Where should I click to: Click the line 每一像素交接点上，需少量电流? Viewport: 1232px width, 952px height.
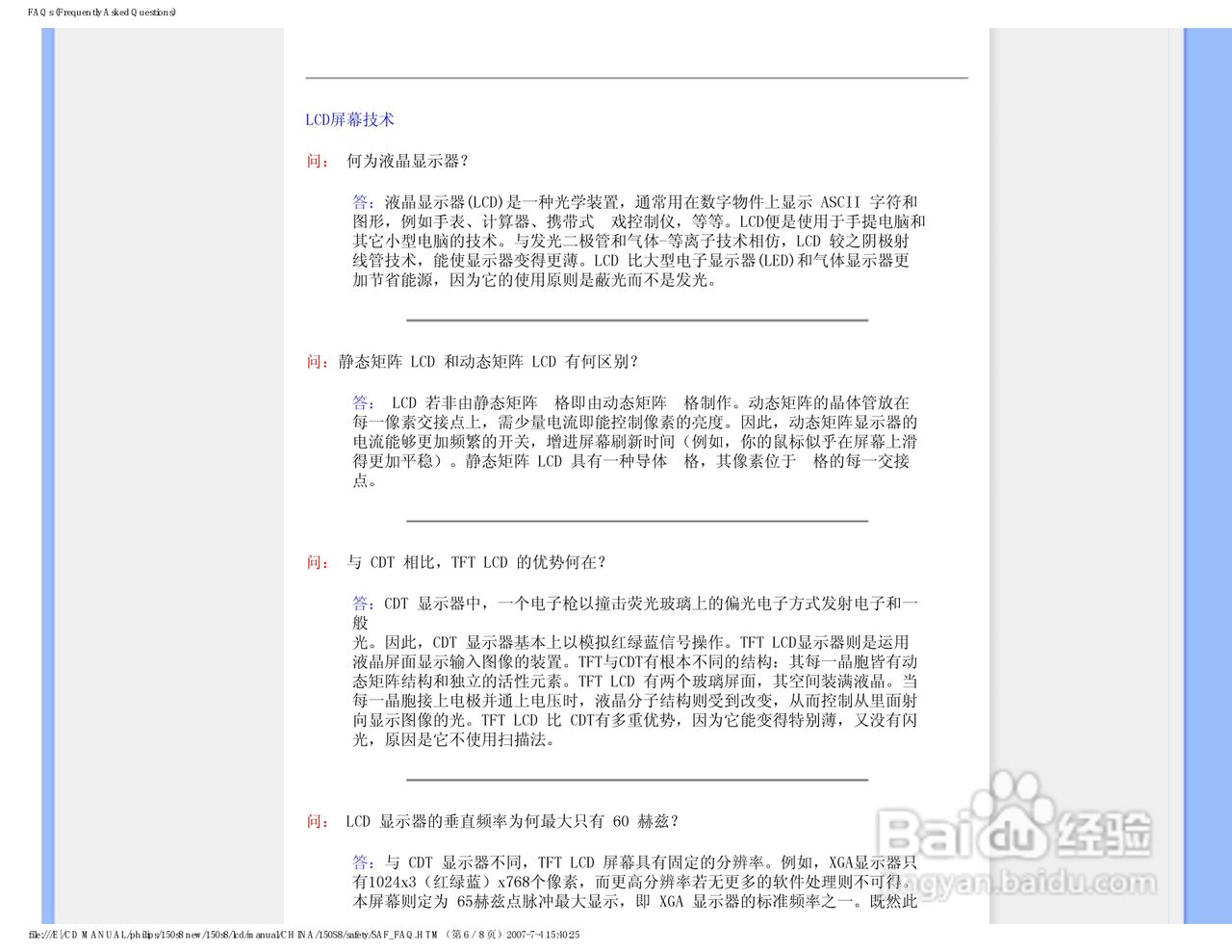point(635,422)
